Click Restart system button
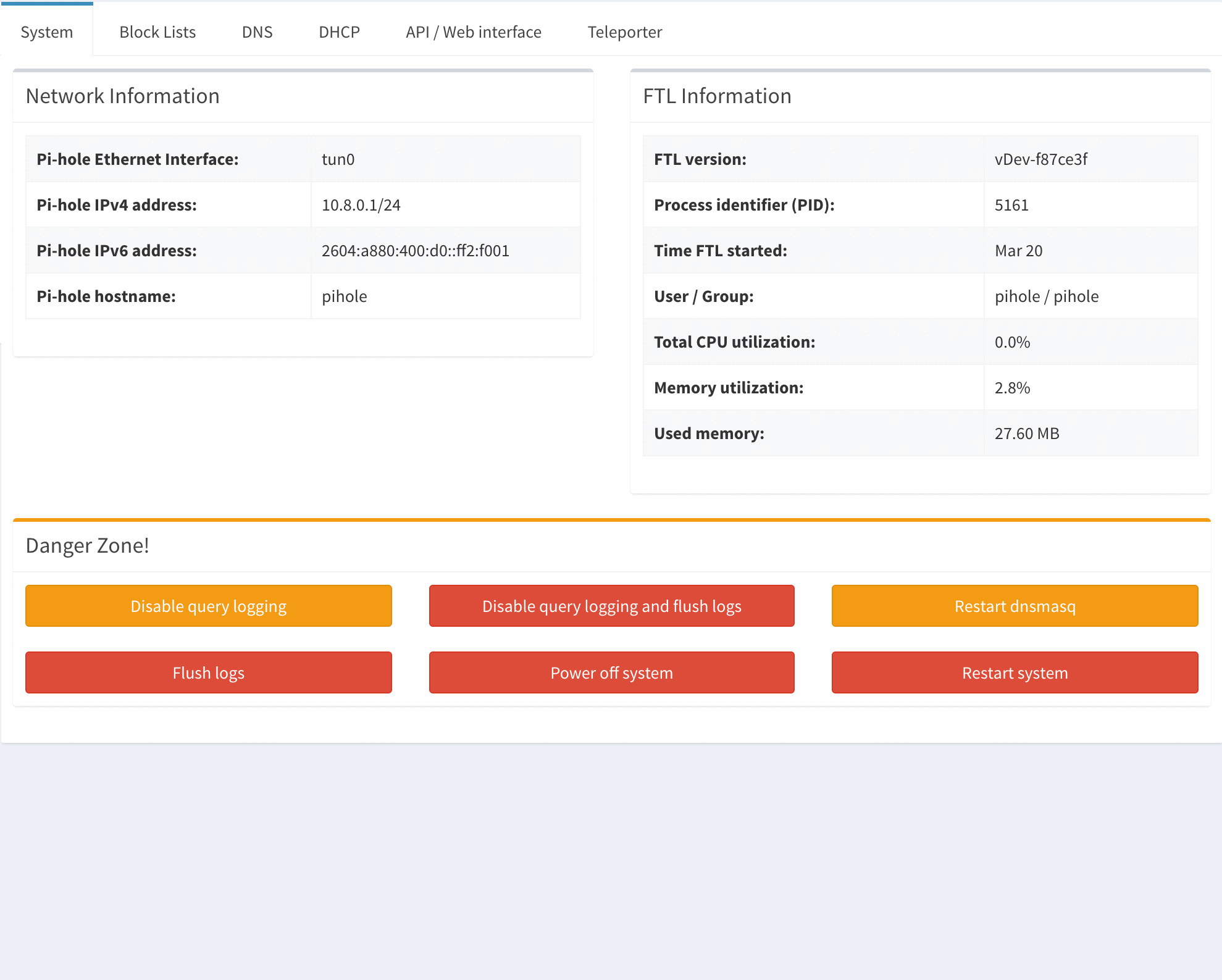 (x=1015, y=672)
